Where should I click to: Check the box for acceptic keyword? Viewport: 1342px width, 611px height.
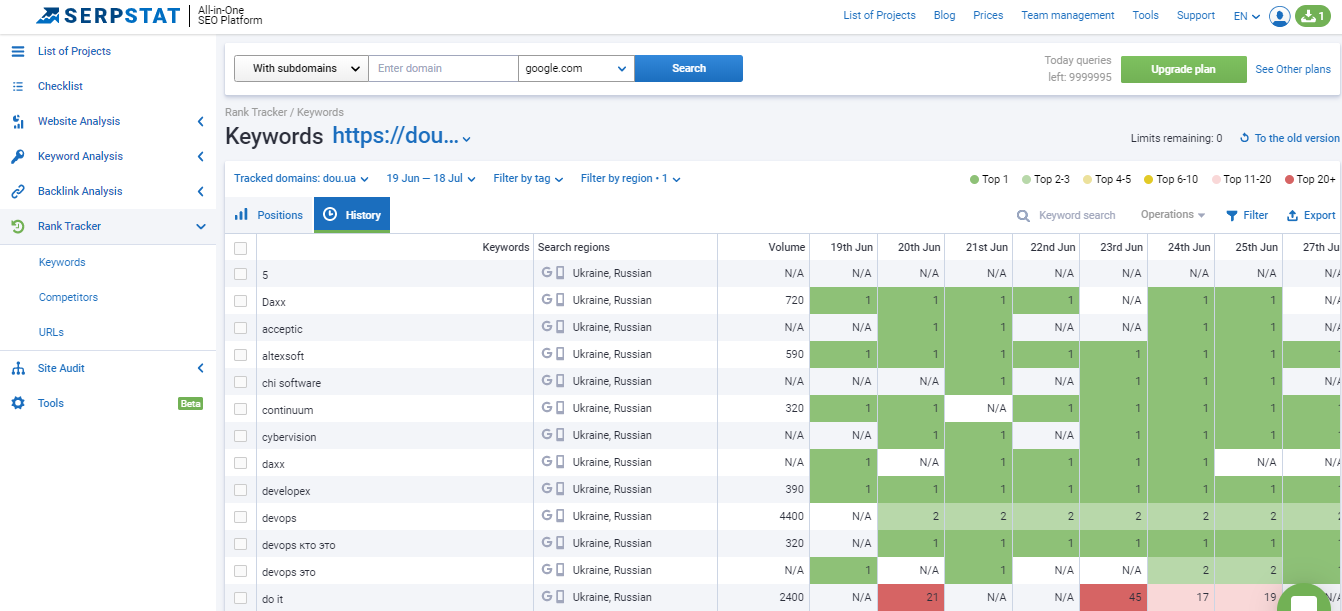(240, 328)
